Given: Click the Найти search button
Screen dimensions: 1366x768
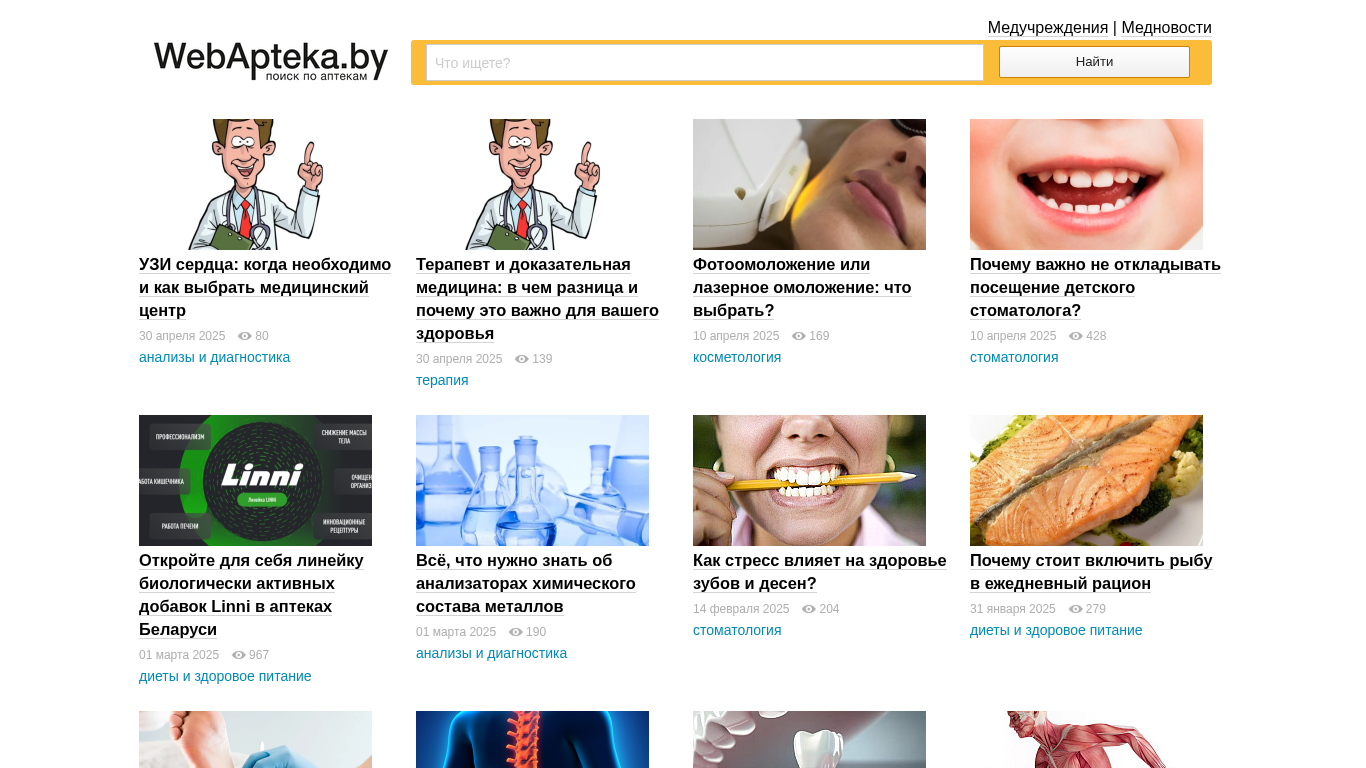Looking at the screenshot, I should click(1094, 62).
